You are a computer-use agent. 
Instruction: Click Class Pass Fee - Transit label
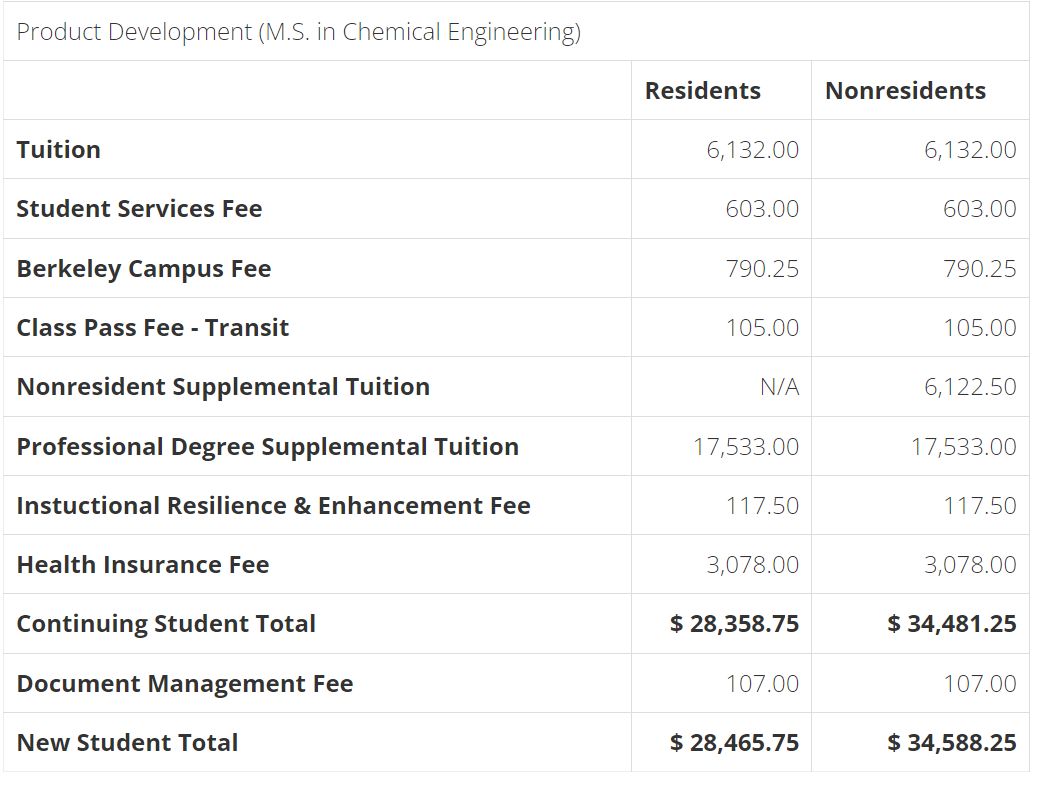[x=153, y=328]
